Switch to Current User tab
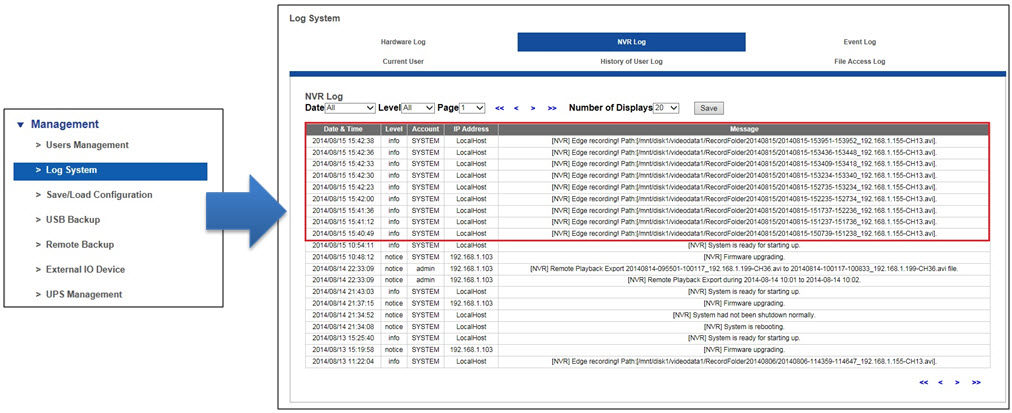Image resolution: width=1012 pixels, height=413 pixels. point(403,61)
